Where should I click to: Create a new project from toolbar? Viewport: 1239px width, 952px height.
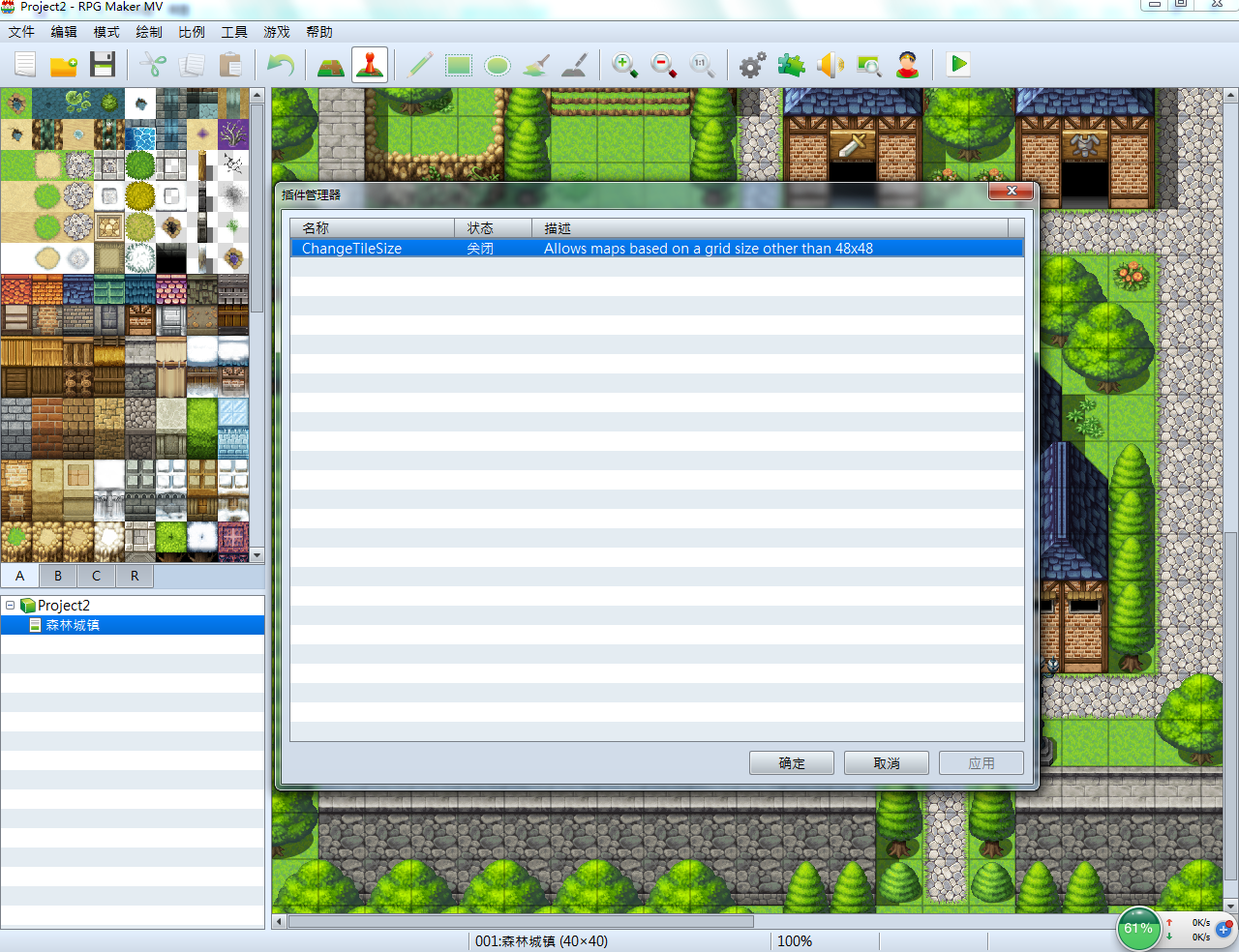[x=25, y=65]
